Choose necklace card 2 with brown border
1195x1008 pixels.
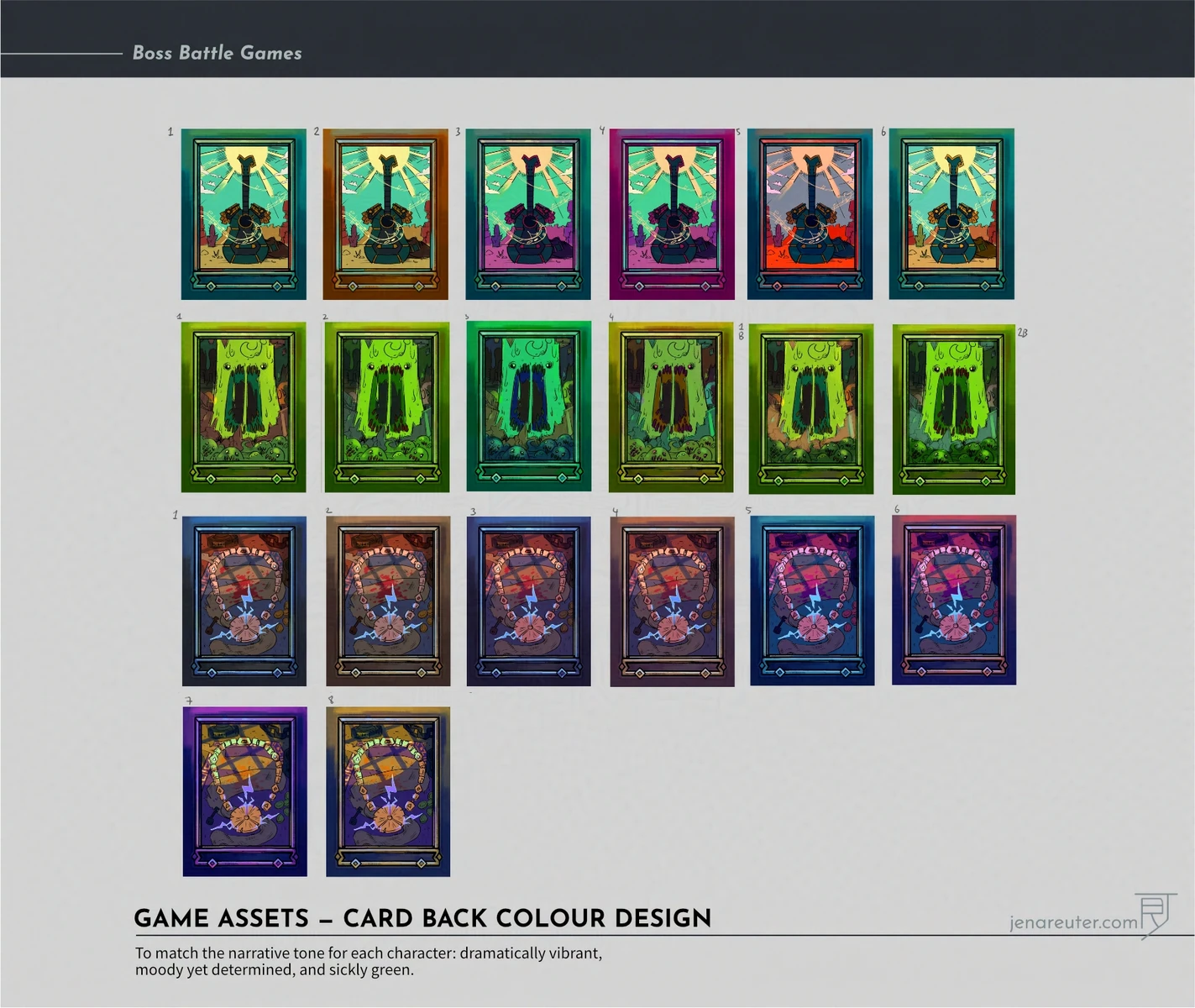387,601
